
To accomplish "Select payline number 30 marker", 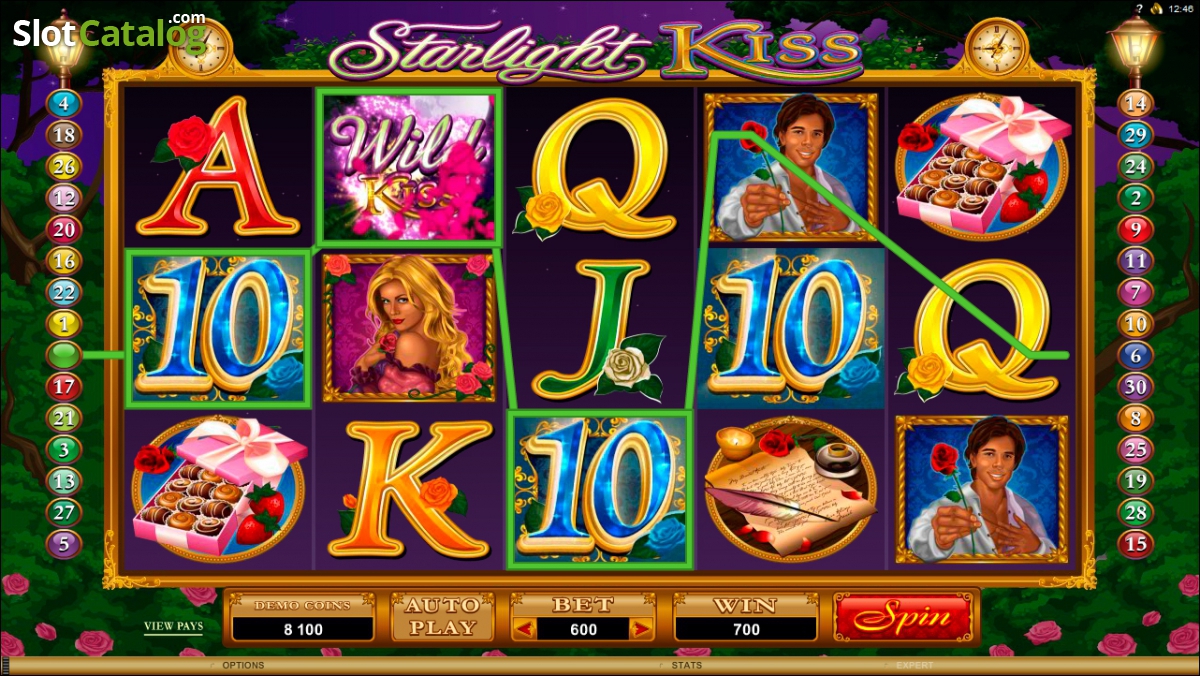I will click(x=1136, y=386).
